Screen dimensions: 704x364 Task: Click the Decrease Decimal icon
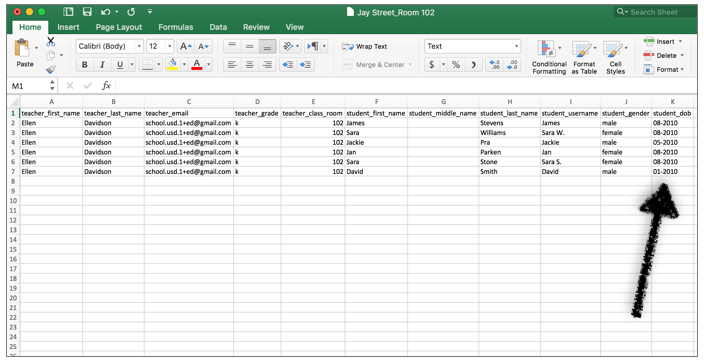[x=512, y=65]
